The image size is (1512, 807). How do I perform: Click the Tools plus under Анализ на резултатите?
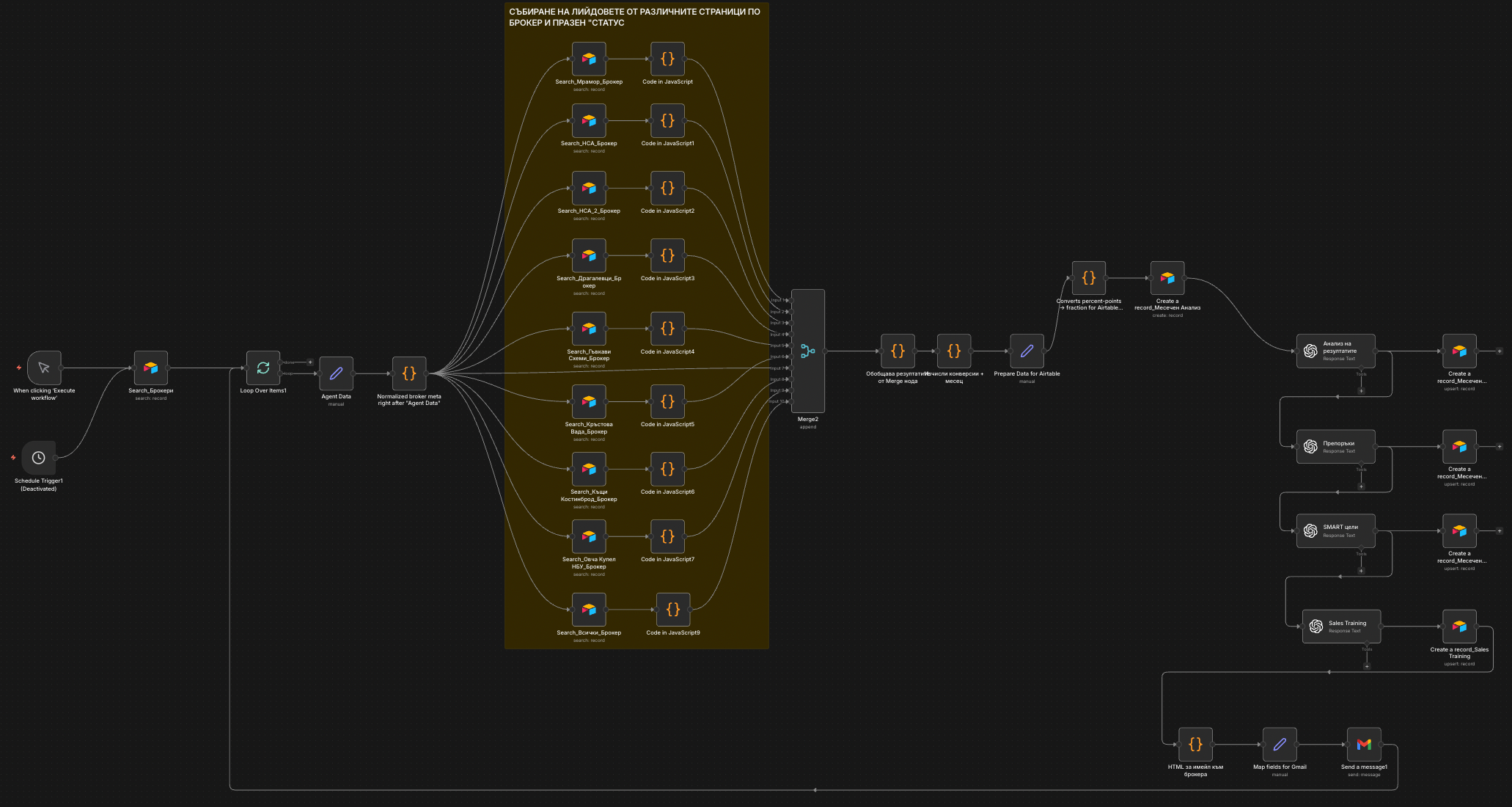point(1361,390)
